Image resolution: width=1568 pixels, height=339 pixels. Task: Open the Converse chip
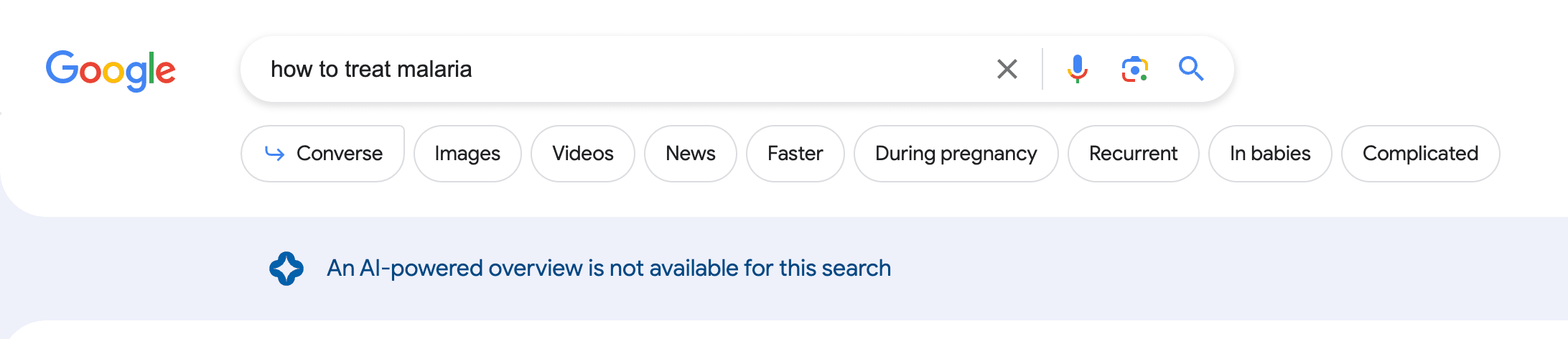tap(323, 154)
